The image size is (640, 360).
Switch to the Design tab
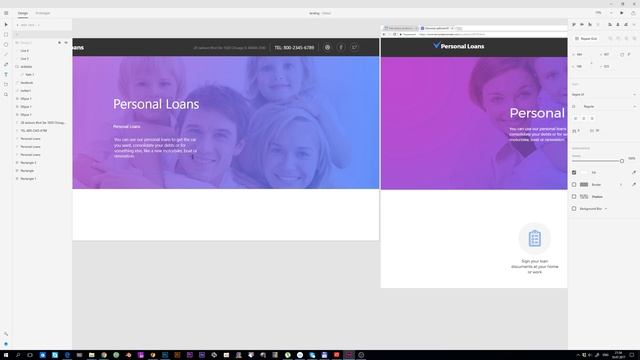click(22, 13)
